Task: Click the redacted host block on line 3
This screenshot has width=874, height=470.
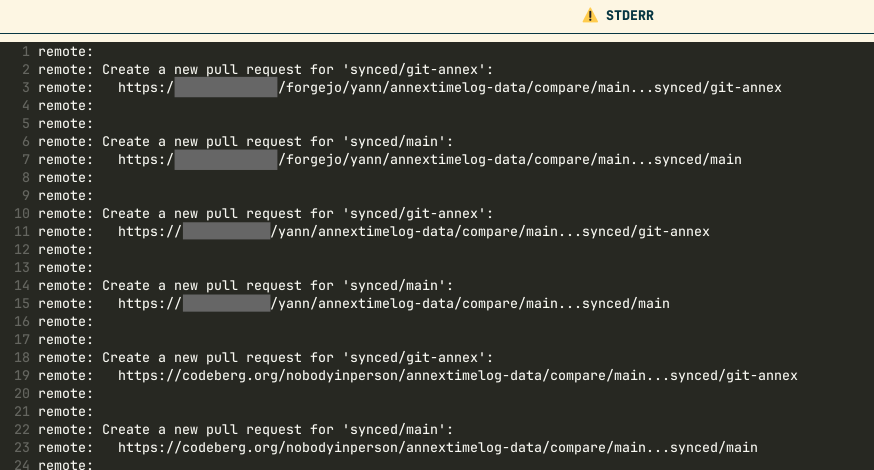Action: pyautogui.click(x=226, y=88)
